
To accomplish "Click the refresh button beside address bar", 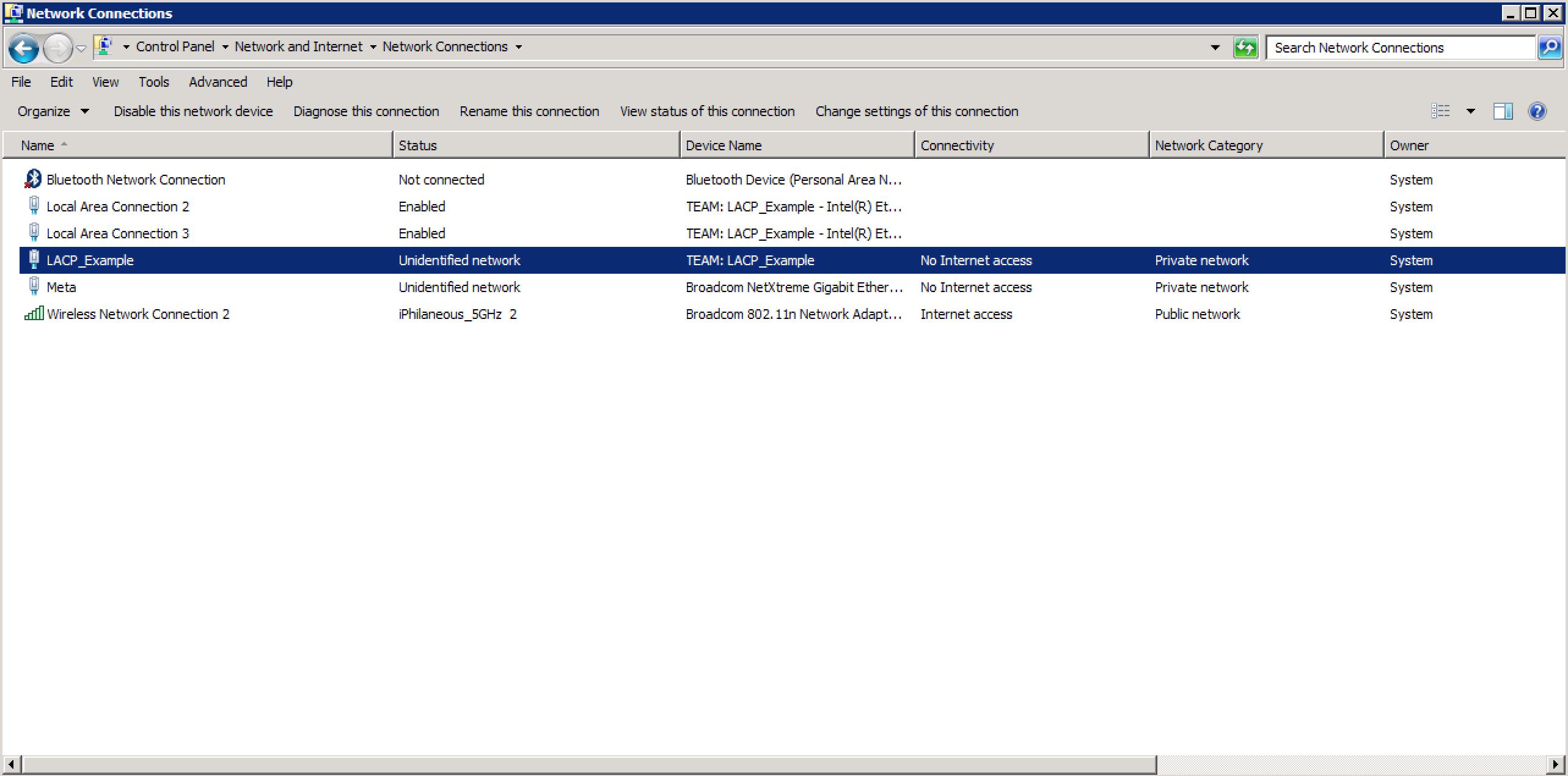I will (1245, 48).
